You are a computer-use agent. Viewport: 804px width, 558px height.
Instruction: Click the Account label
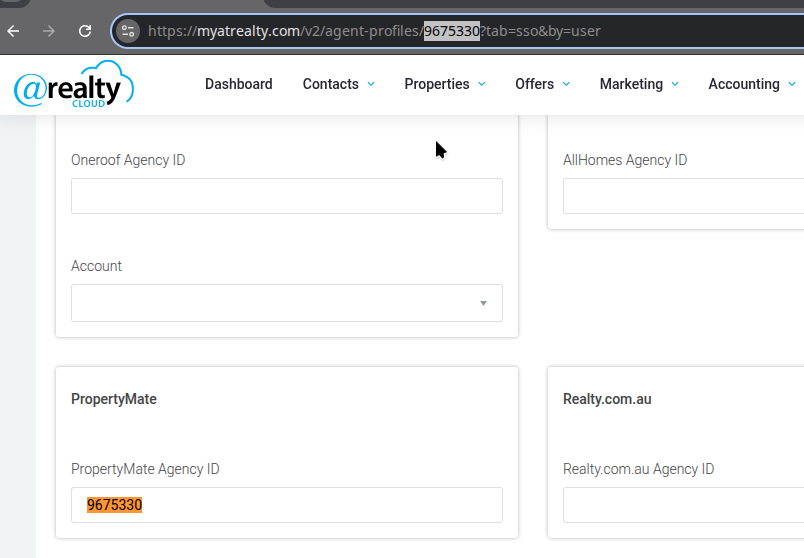(96, 266)
